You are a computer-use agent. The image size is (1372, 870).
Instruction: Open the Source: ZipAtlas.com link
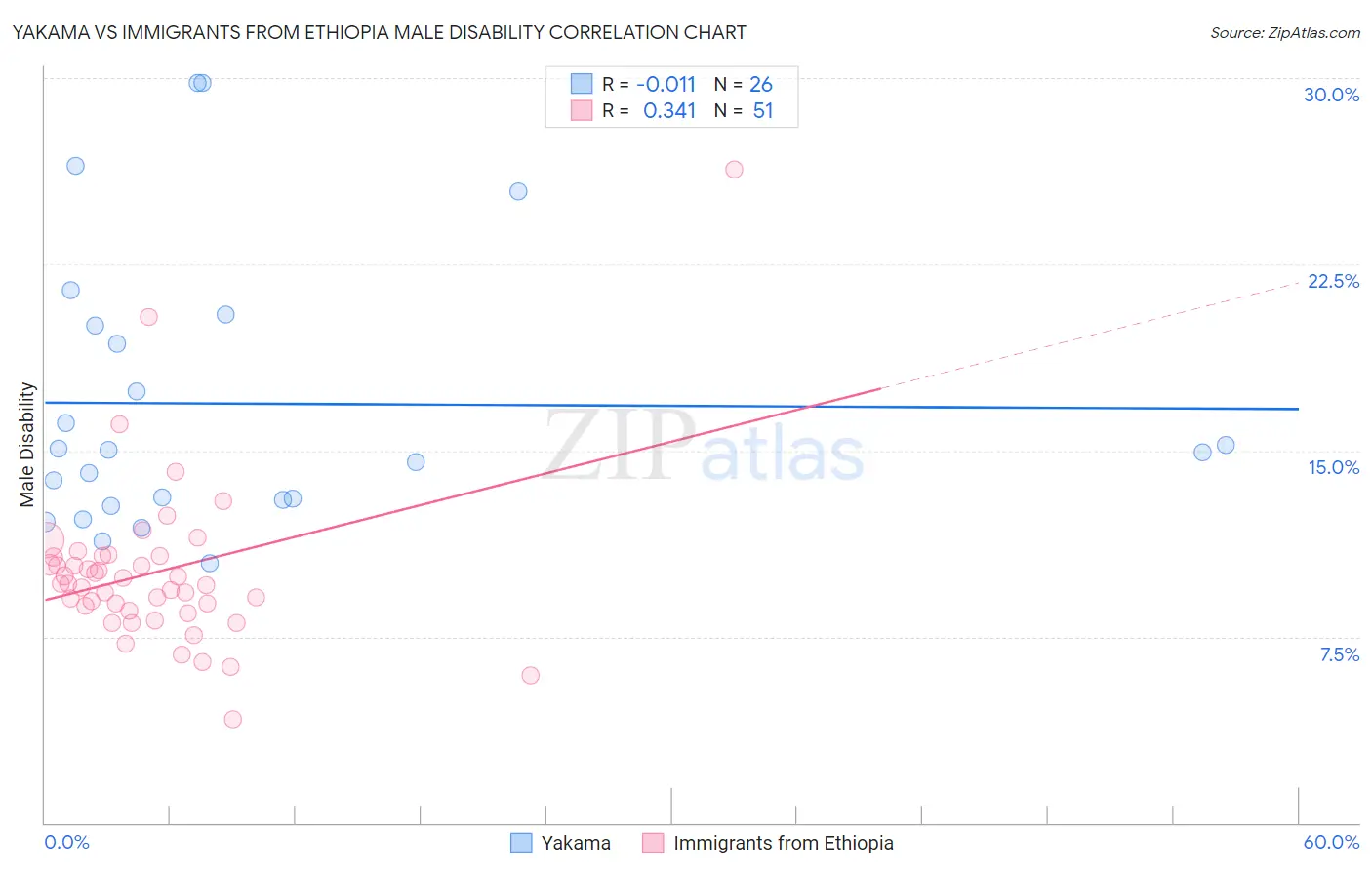click(x=1285, y=32)
